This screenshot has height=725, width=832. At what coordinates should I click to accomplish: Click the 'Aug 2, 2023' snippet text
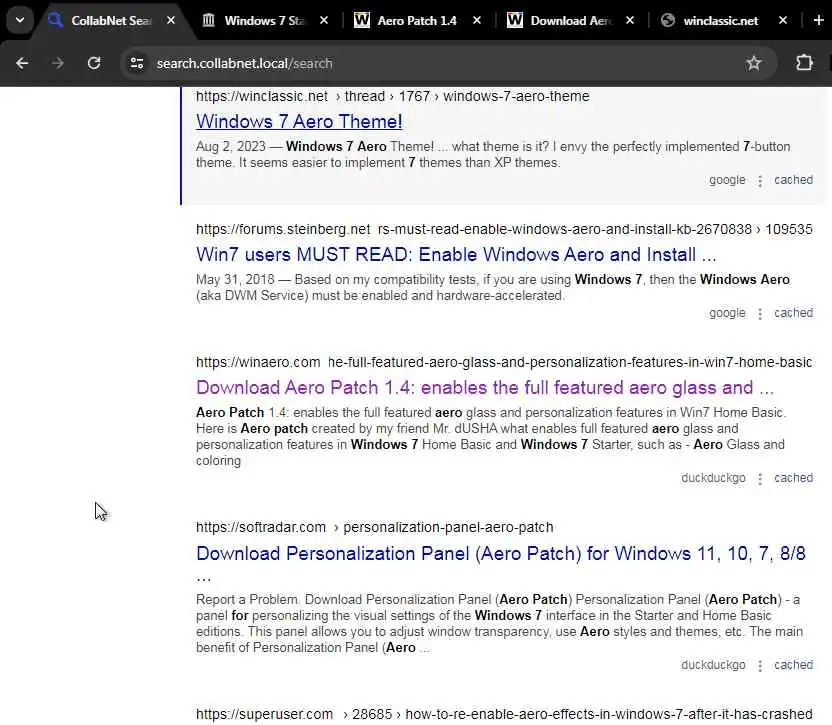coord(231,146)
